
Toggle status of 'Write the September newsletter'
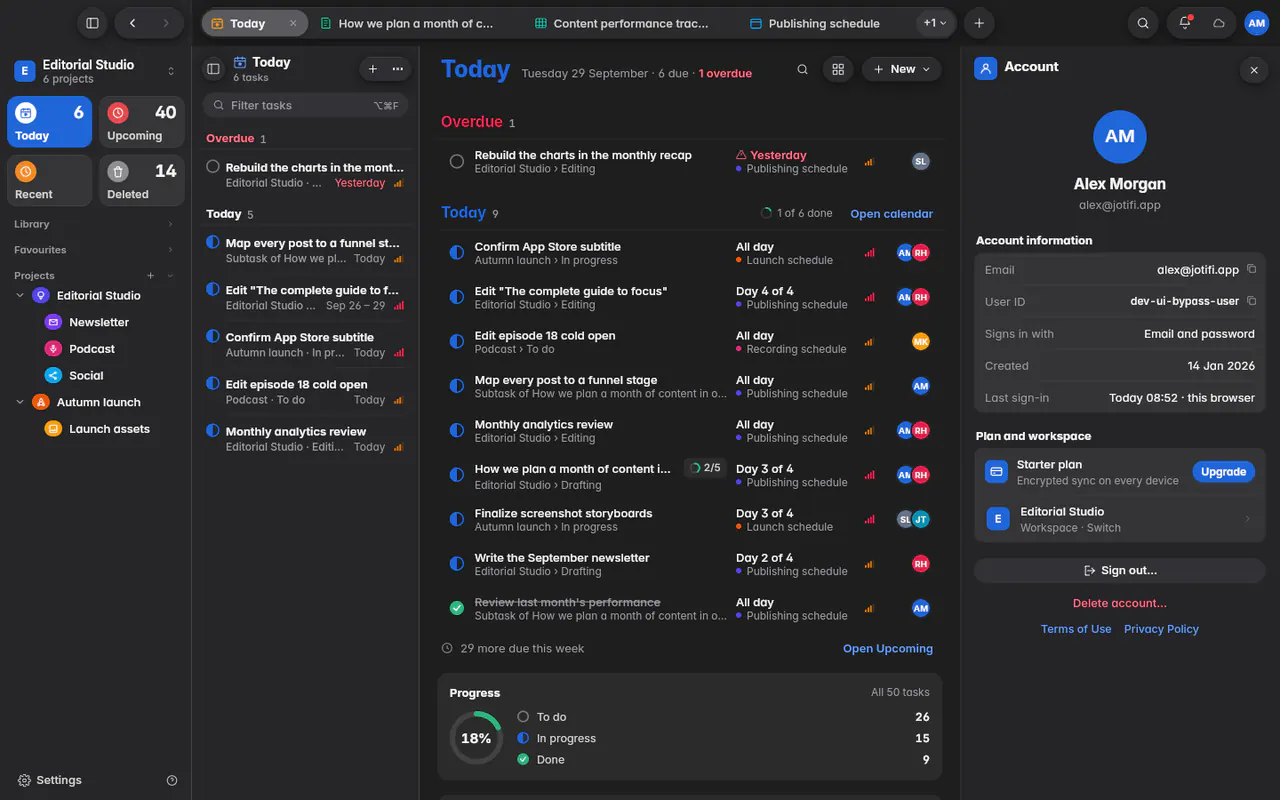457,564
